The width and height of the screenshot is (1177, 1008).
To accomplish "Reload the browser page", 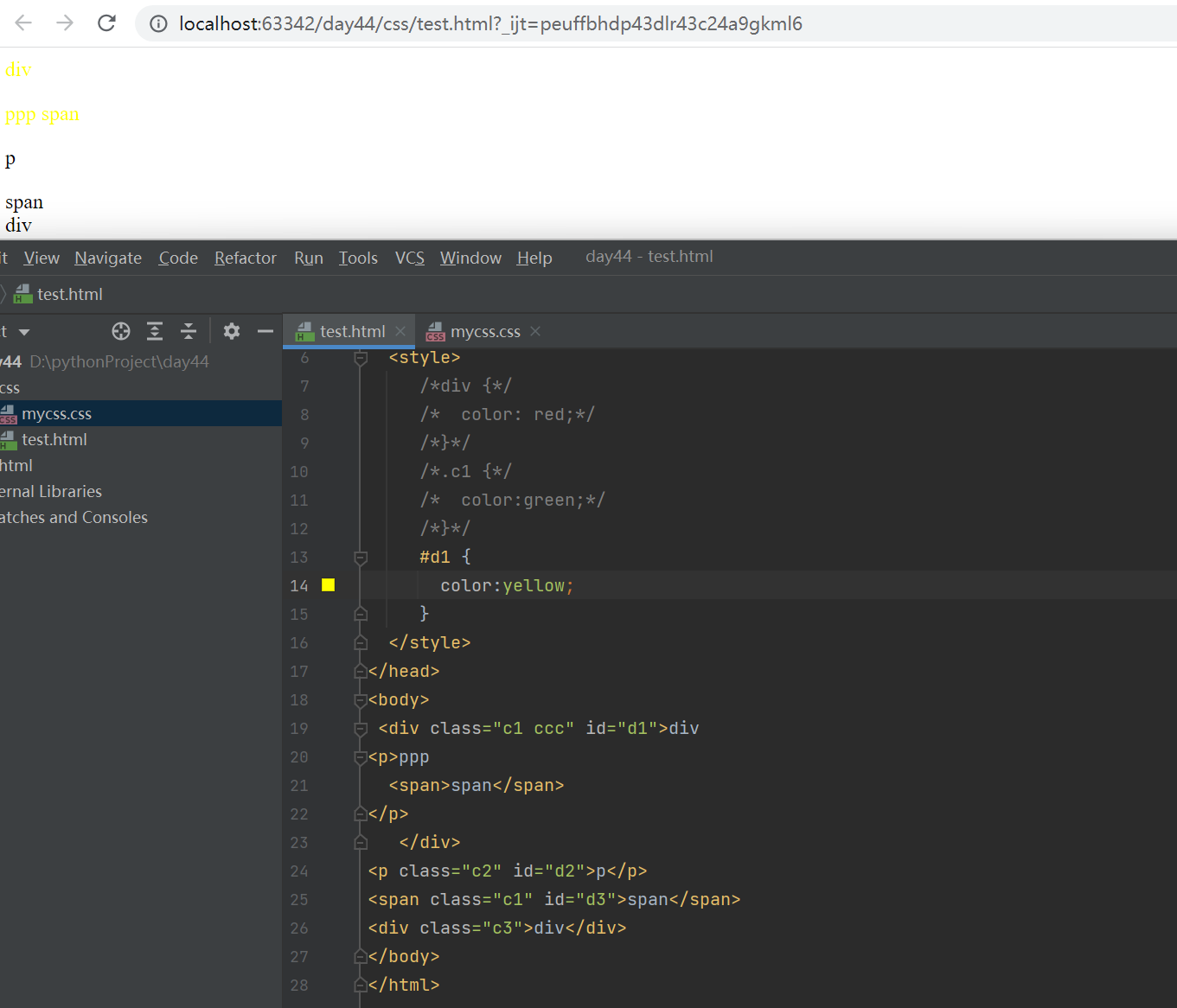I will (106, 23).
